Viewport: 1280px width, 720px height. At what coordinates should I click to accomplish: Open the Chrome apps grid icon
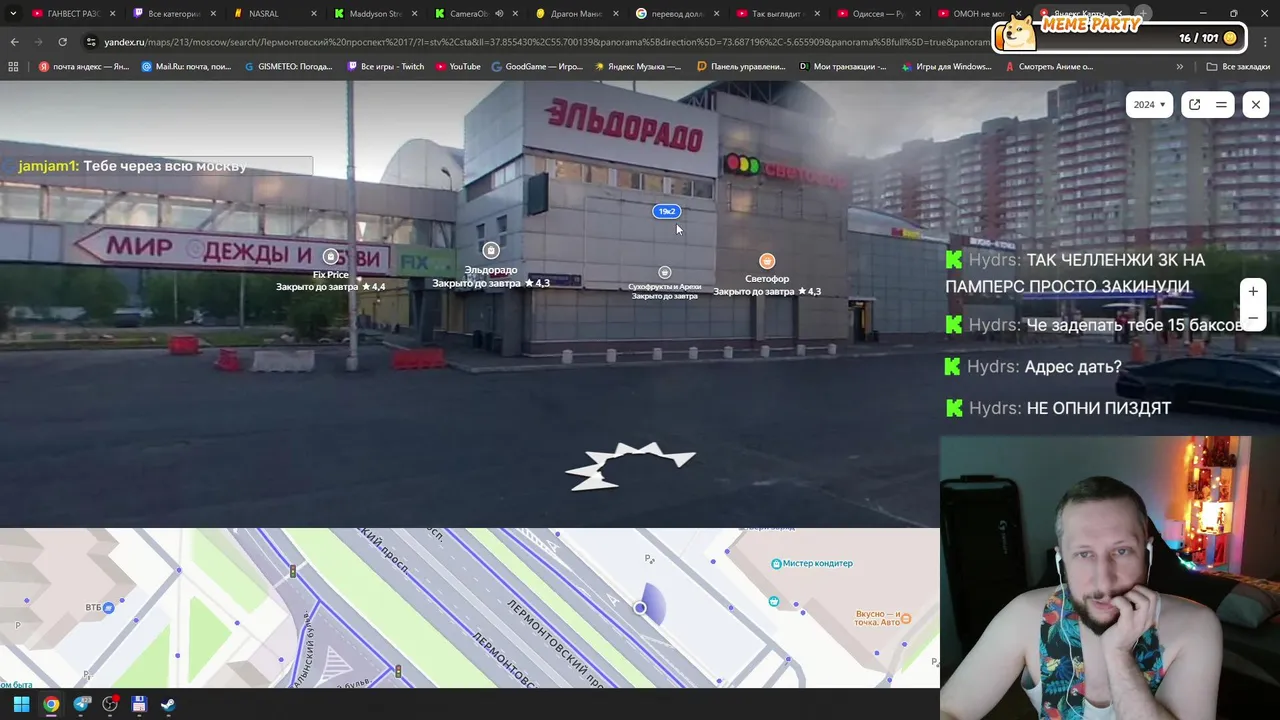pyautogui.click(x=13, y=67)
